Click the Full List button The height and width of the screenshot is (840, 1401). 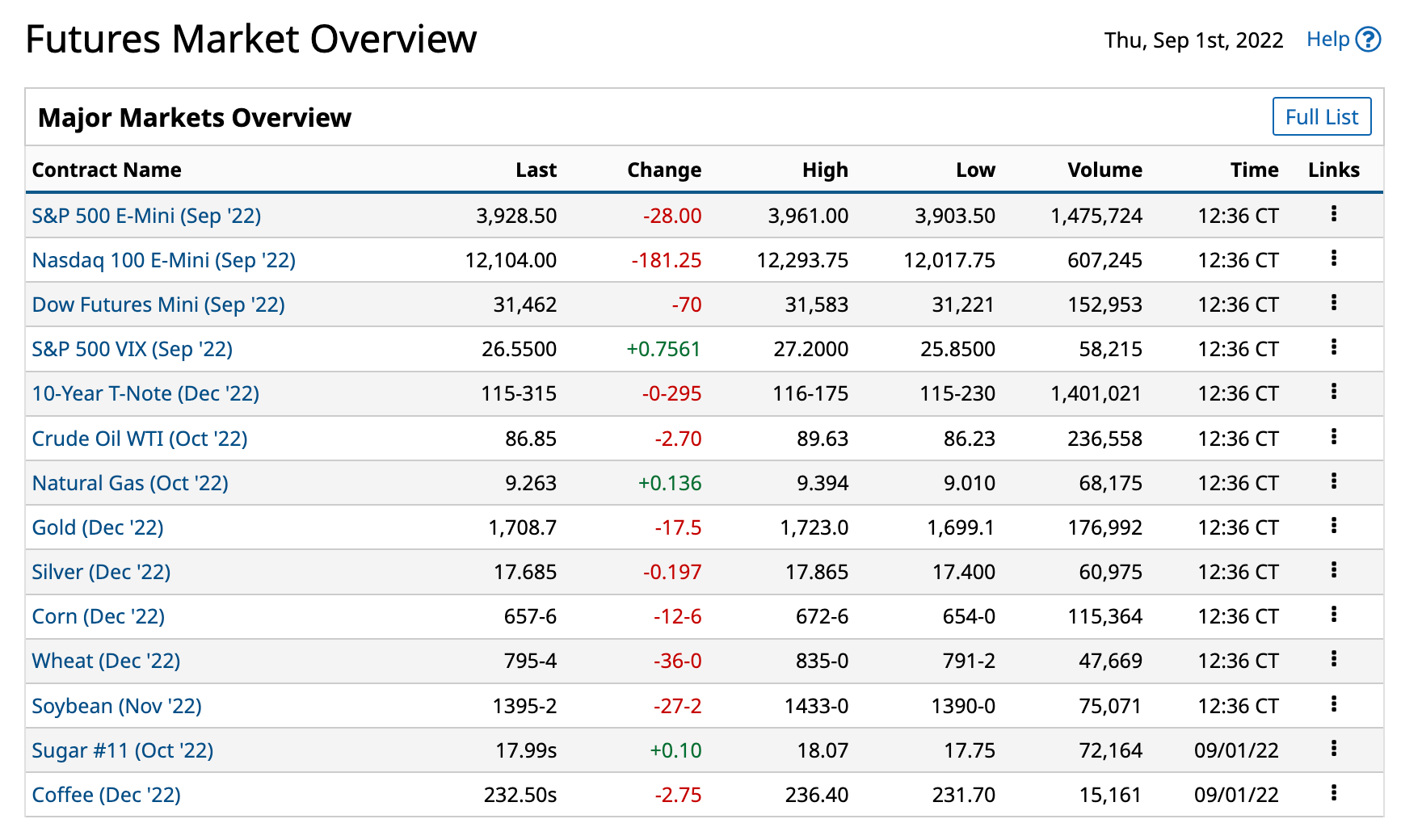tap(1321, 117)
